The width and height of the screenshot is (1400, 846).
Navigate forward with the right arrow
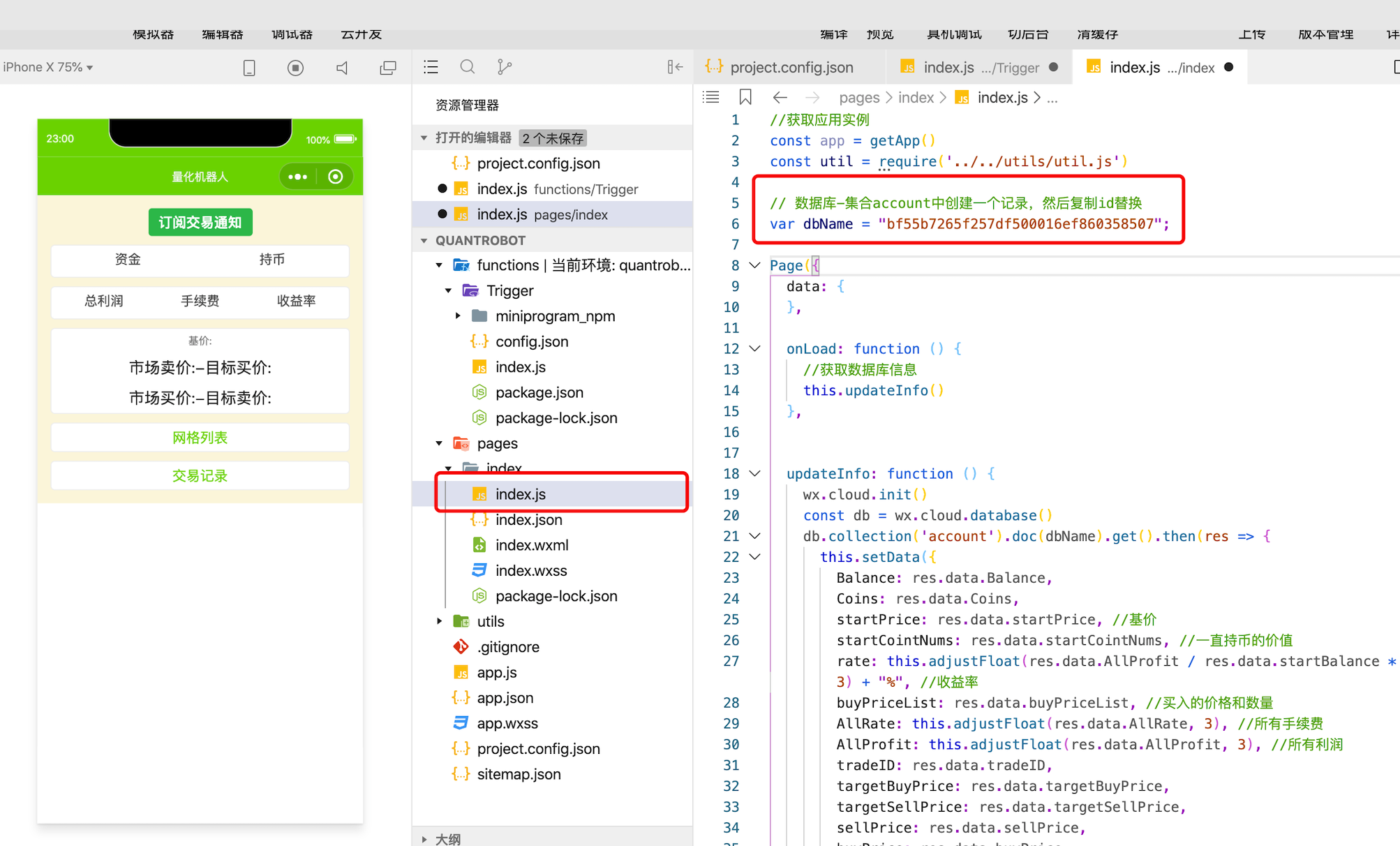(812, 98)
